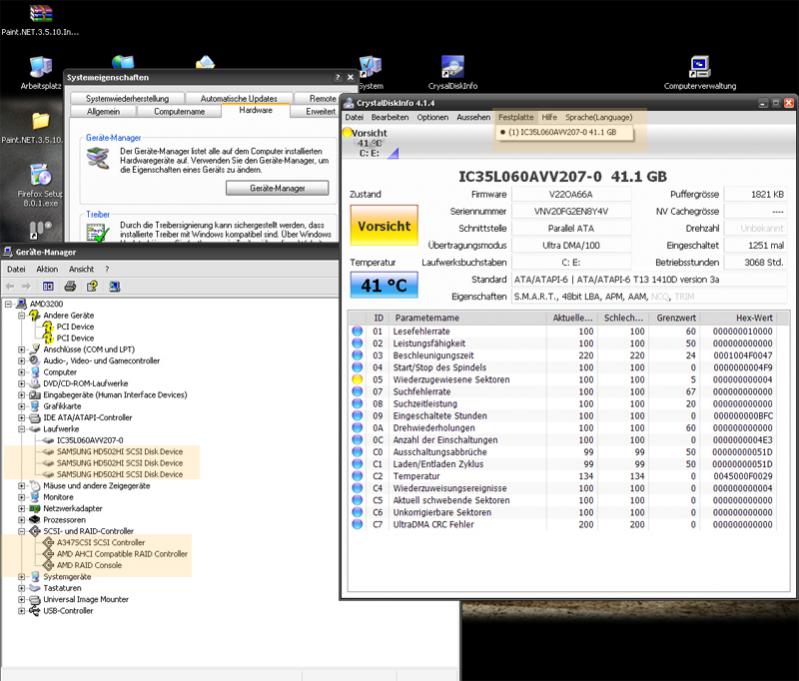Expand Audio-, Video- und Gamecontroller node
This screenshot has width=799, height=681.
21,361
